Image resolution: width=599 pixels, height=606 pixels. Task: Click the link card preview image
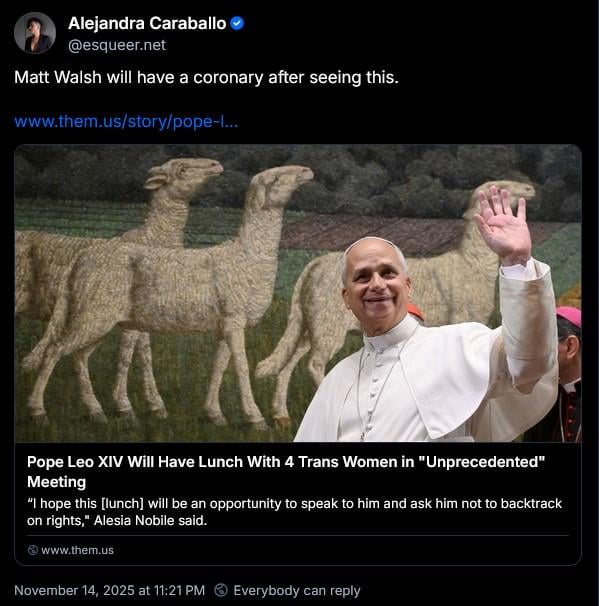pos(298,293)
